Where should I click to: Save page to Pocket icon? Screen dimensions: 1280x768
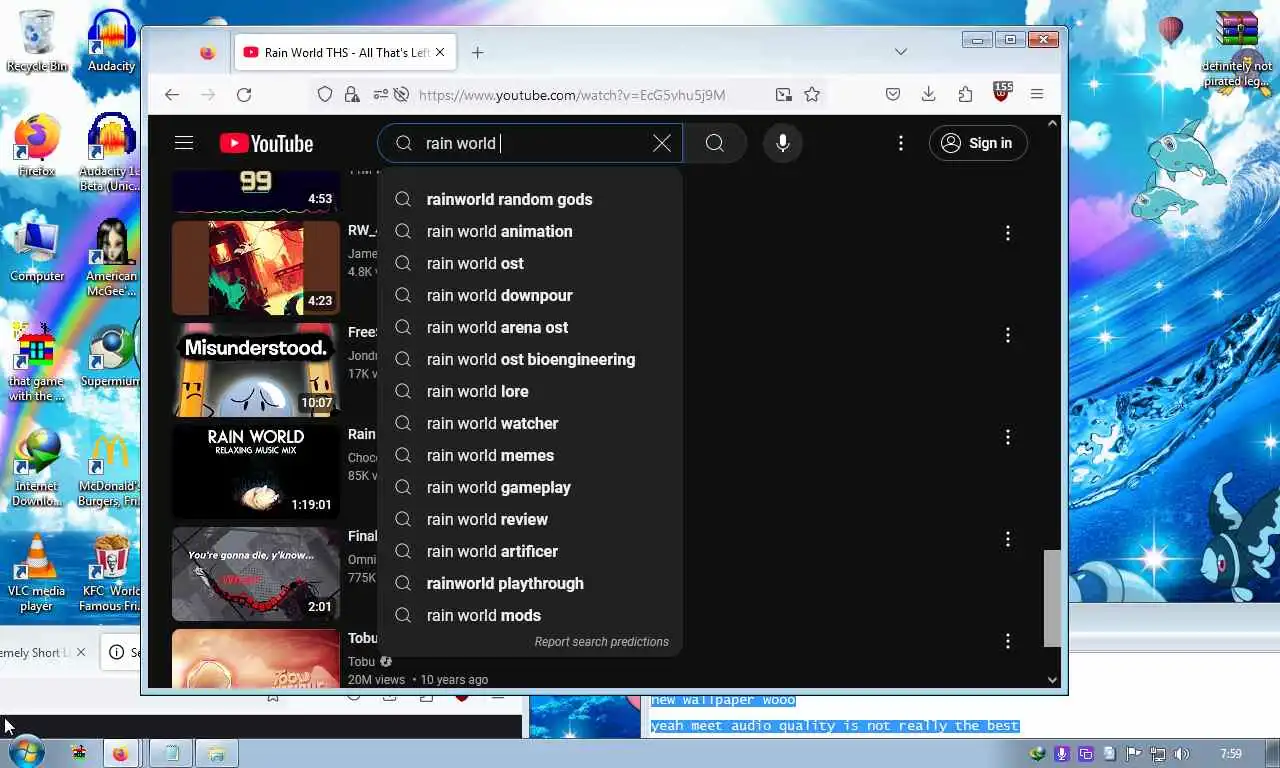click(893, 94)
